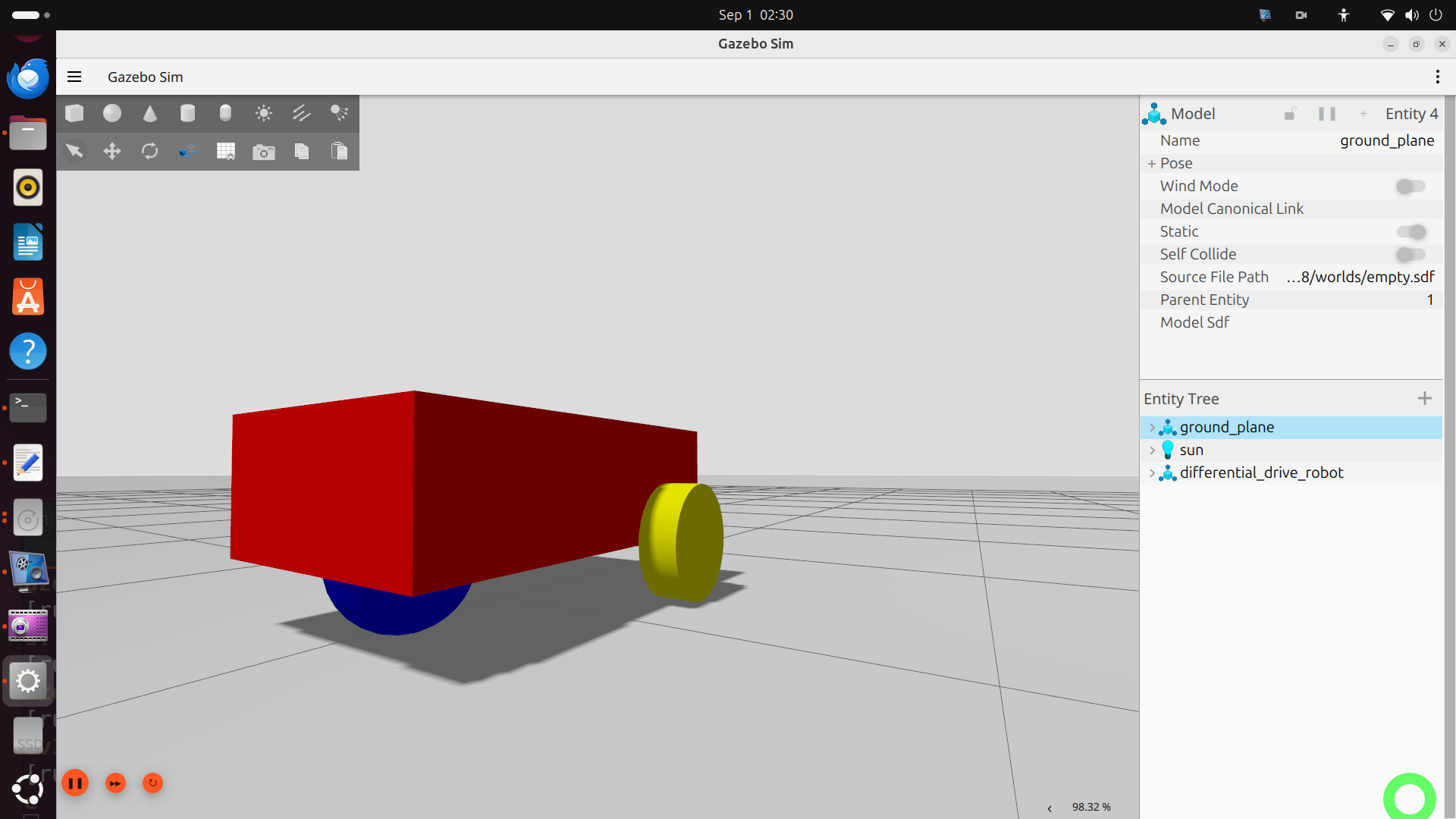
Task: Select ground_plane in Entity Tree
Action: click(x=1227, y=427)
